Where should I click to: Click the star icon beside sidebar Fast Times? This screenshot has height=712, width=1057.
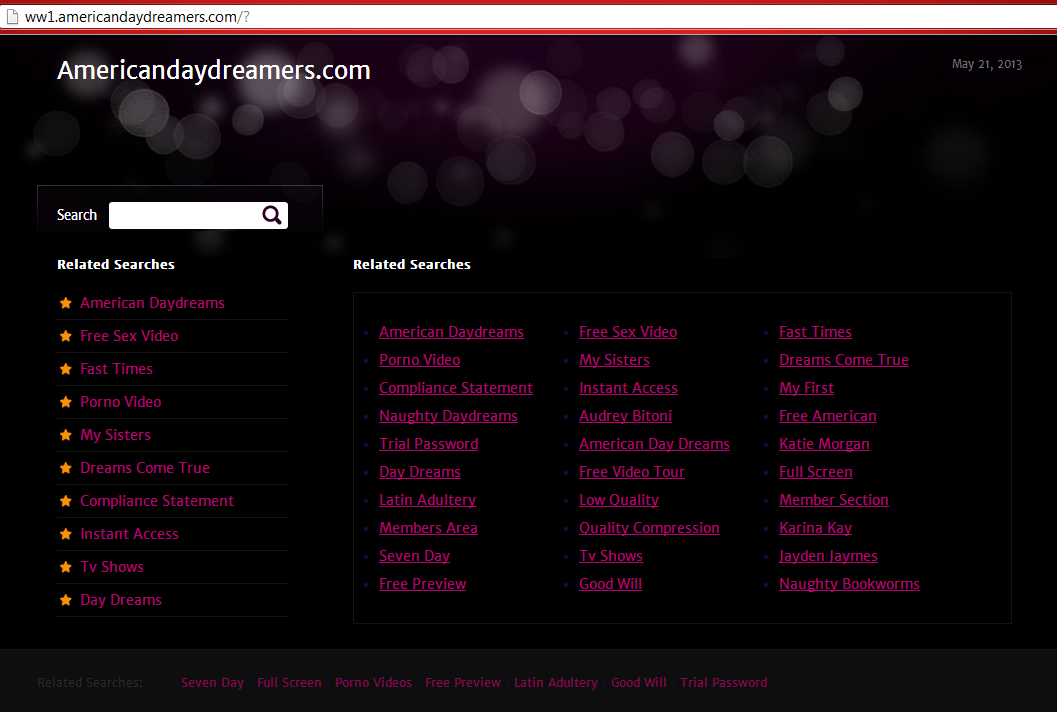[x=65, y=369]
